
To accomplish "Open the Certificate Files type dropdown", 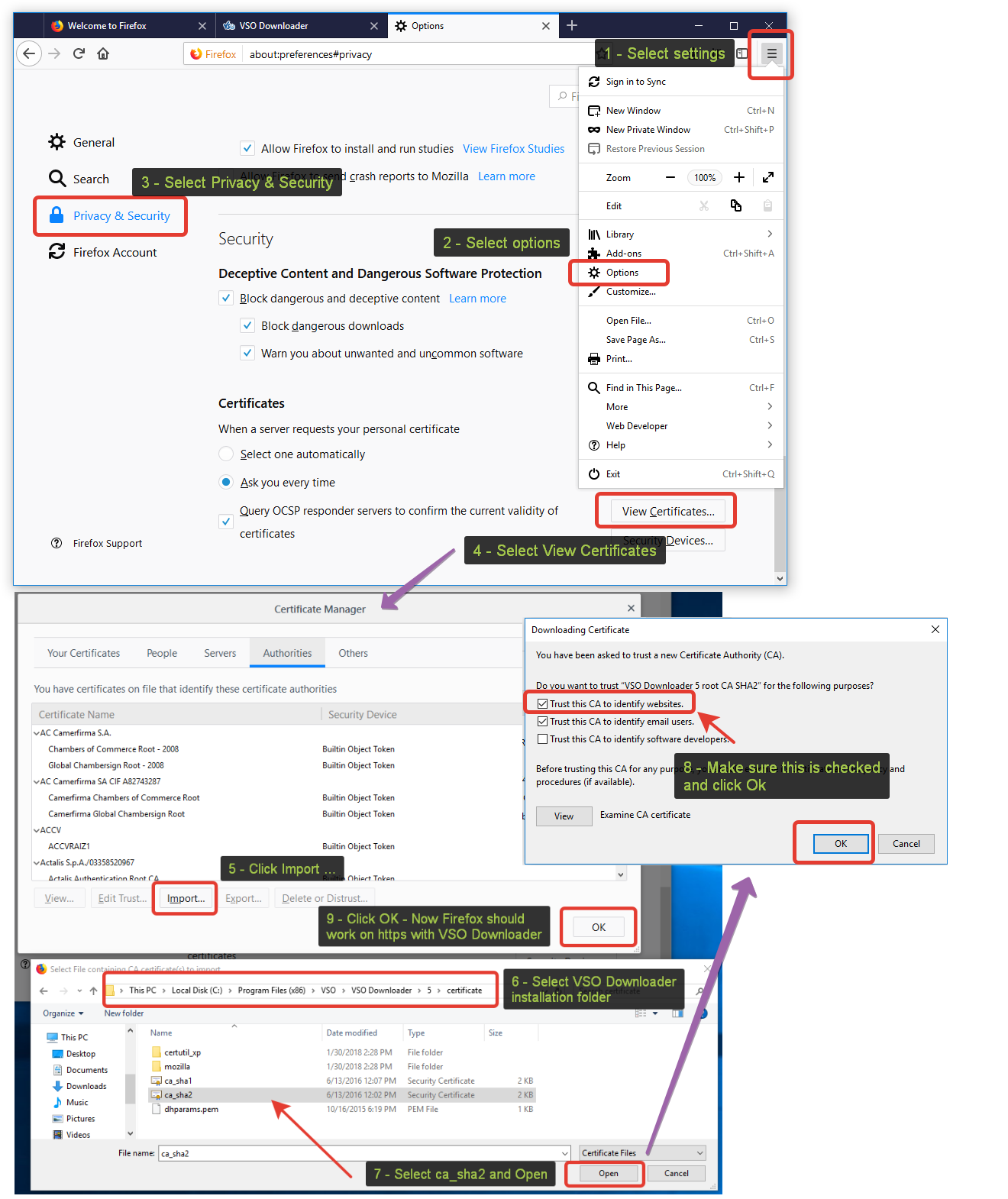I will (x=642, y=1153).
